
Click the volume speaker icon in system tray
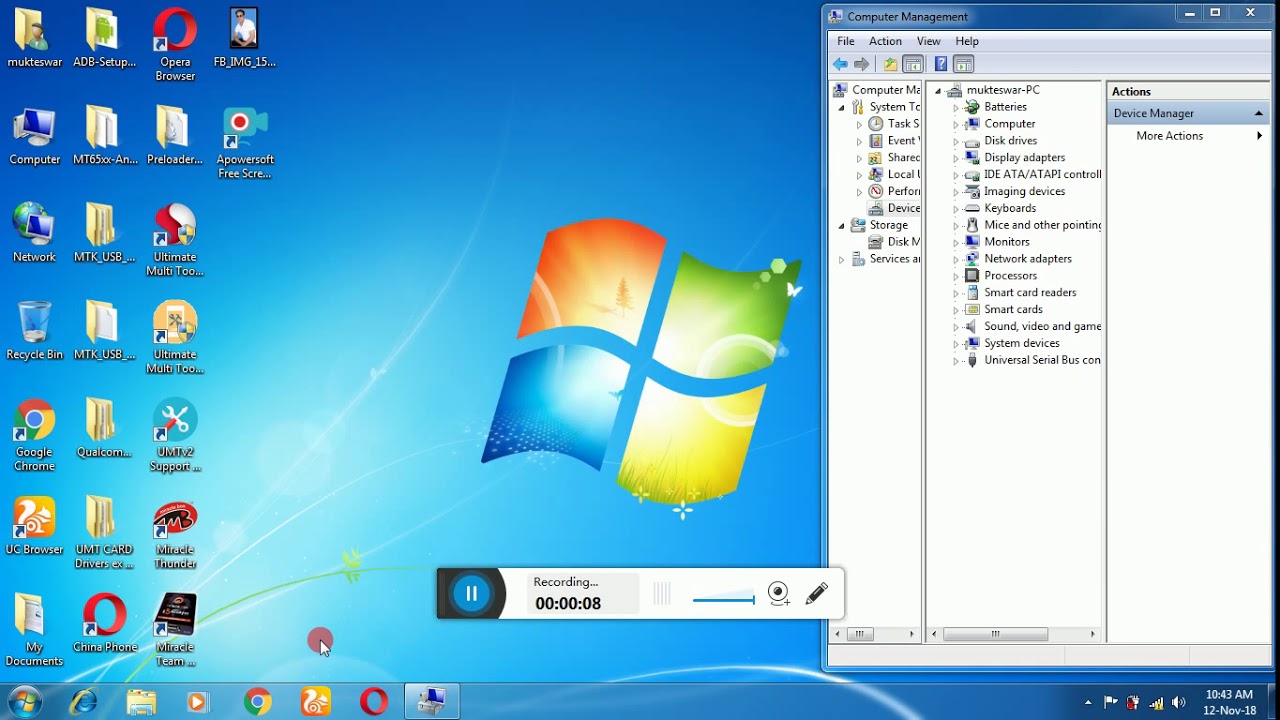[x=1178, y=702]
